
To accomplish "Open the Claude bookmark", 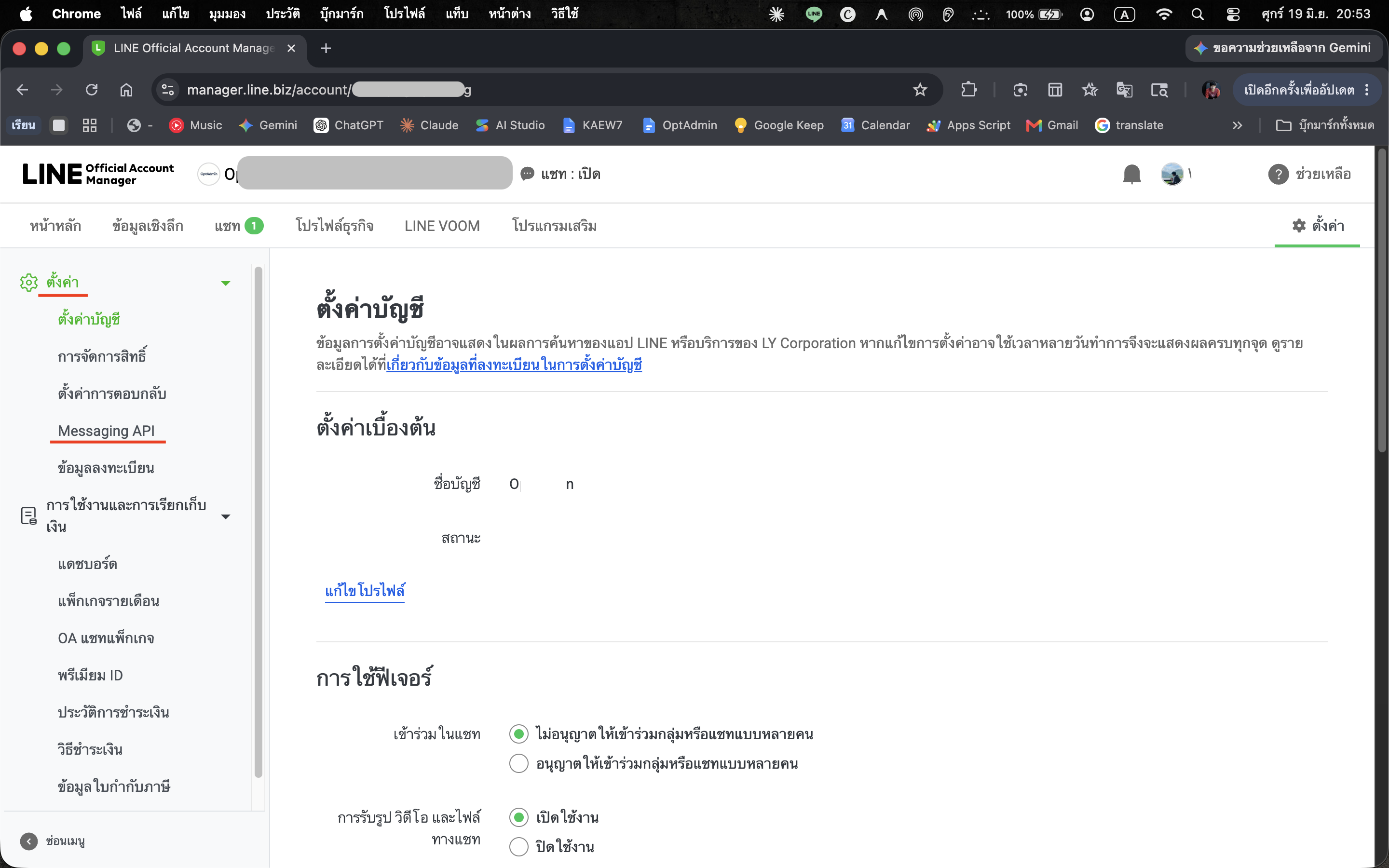I will [x=429, y=125].
